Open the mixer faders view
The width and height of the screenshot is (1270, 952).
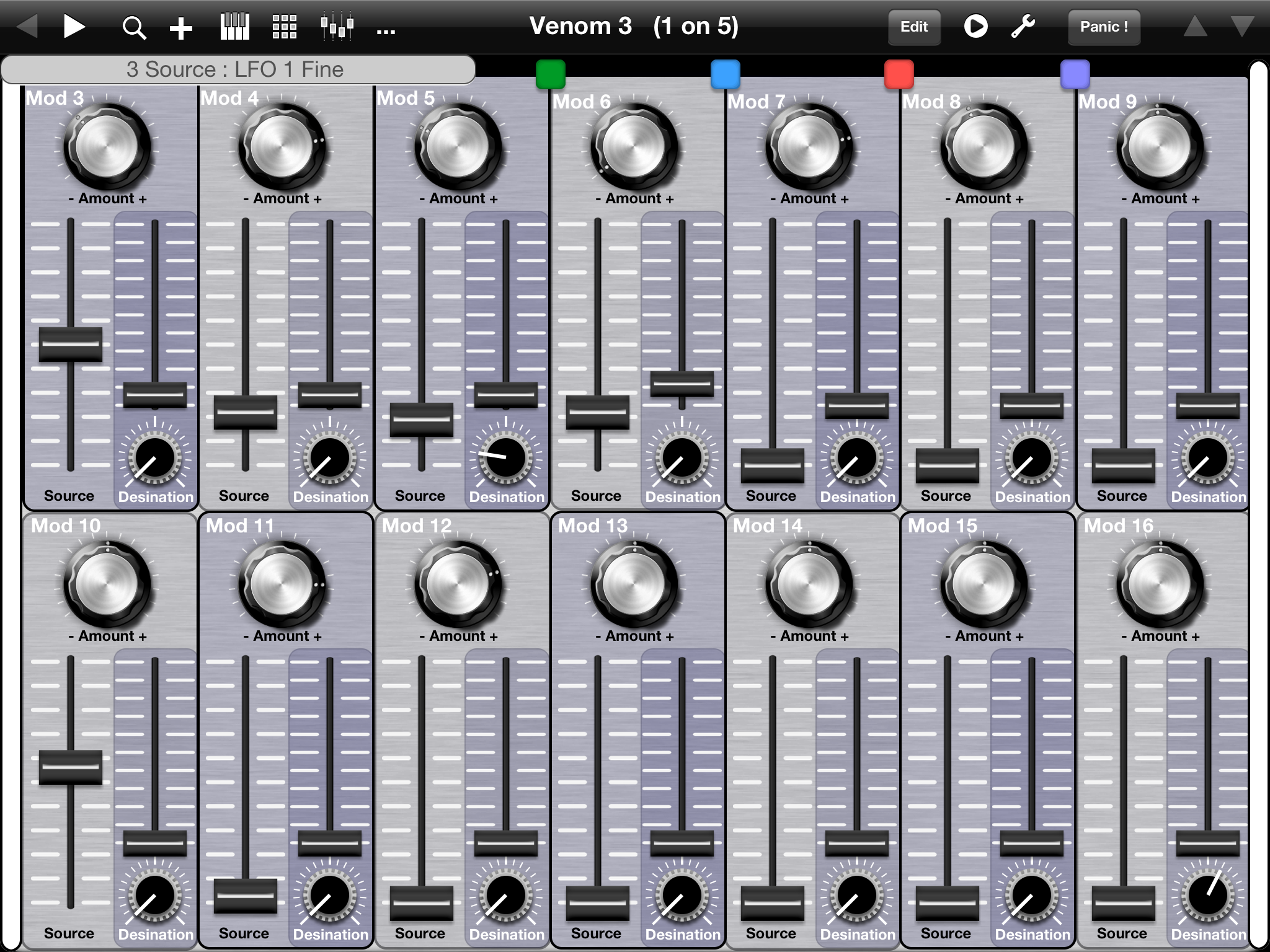[x=337, y=27]
